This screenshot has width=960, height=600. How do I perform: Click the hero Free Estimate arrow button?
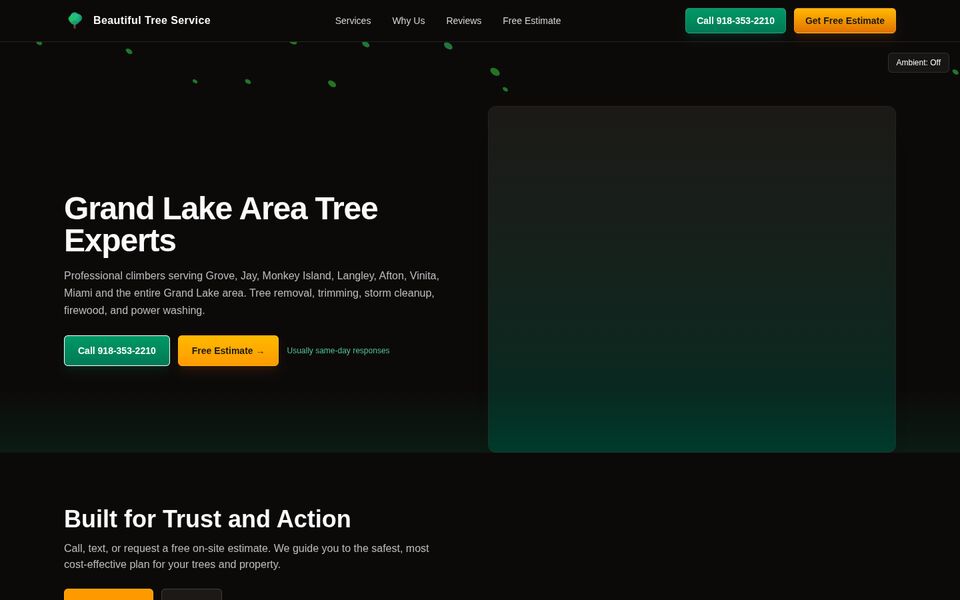228,351
